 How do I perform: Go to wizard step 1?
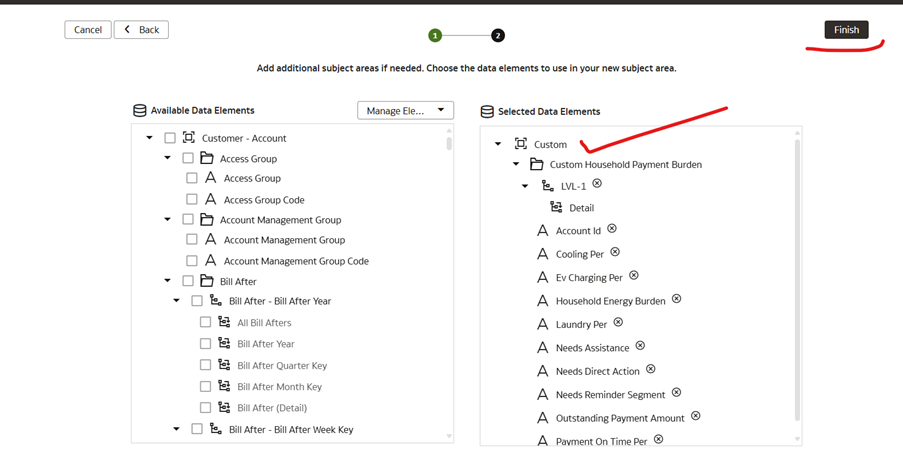click(435, 36)
